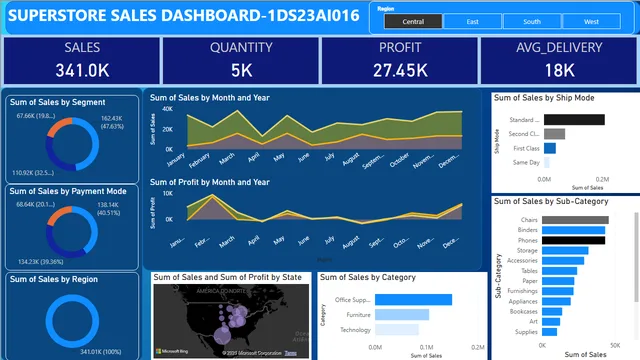
Task: Click the Furnishings sub-category bar
Action: point(558,291)
